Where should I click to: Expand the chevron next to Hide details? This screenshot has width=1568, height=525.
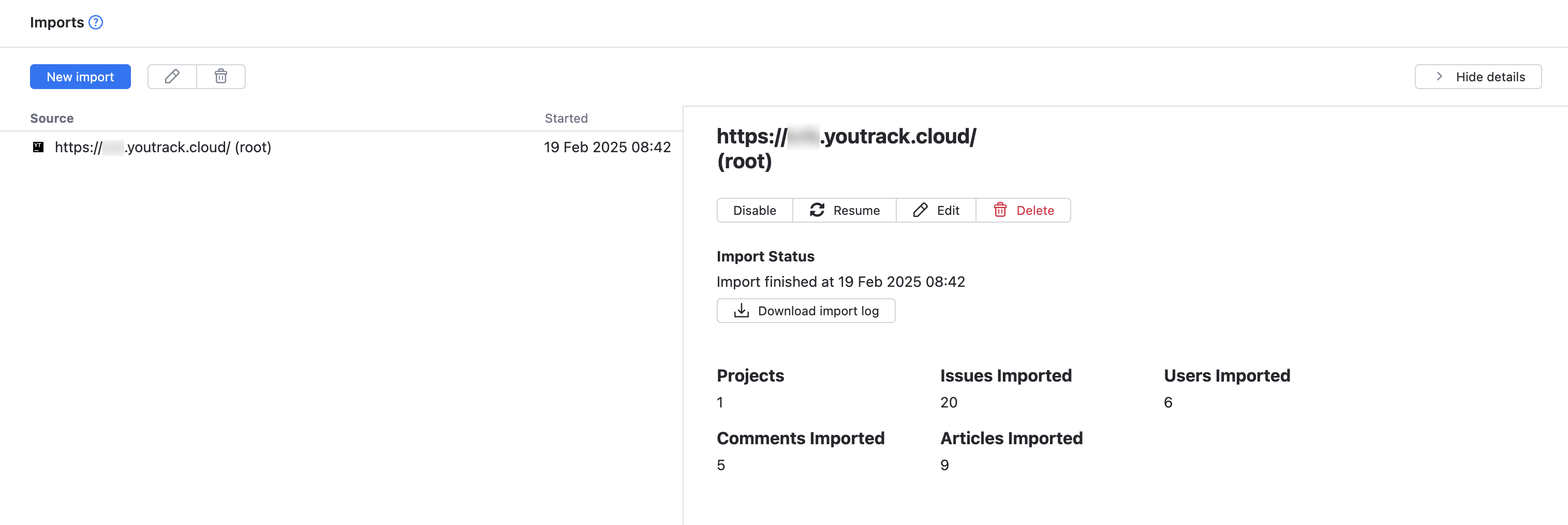click(1439, 76)
